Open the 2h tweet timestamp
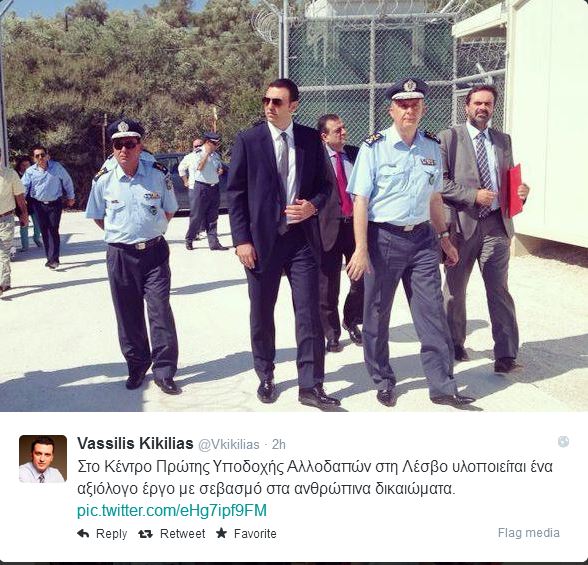The height and width of the screenshot is (565, 588). [279, 445]
